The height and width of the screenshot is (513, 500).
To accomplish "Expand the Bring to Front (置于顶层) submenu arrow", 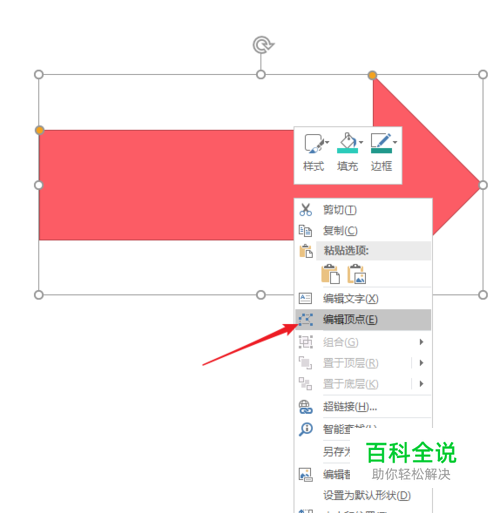I will pos(421,363).
